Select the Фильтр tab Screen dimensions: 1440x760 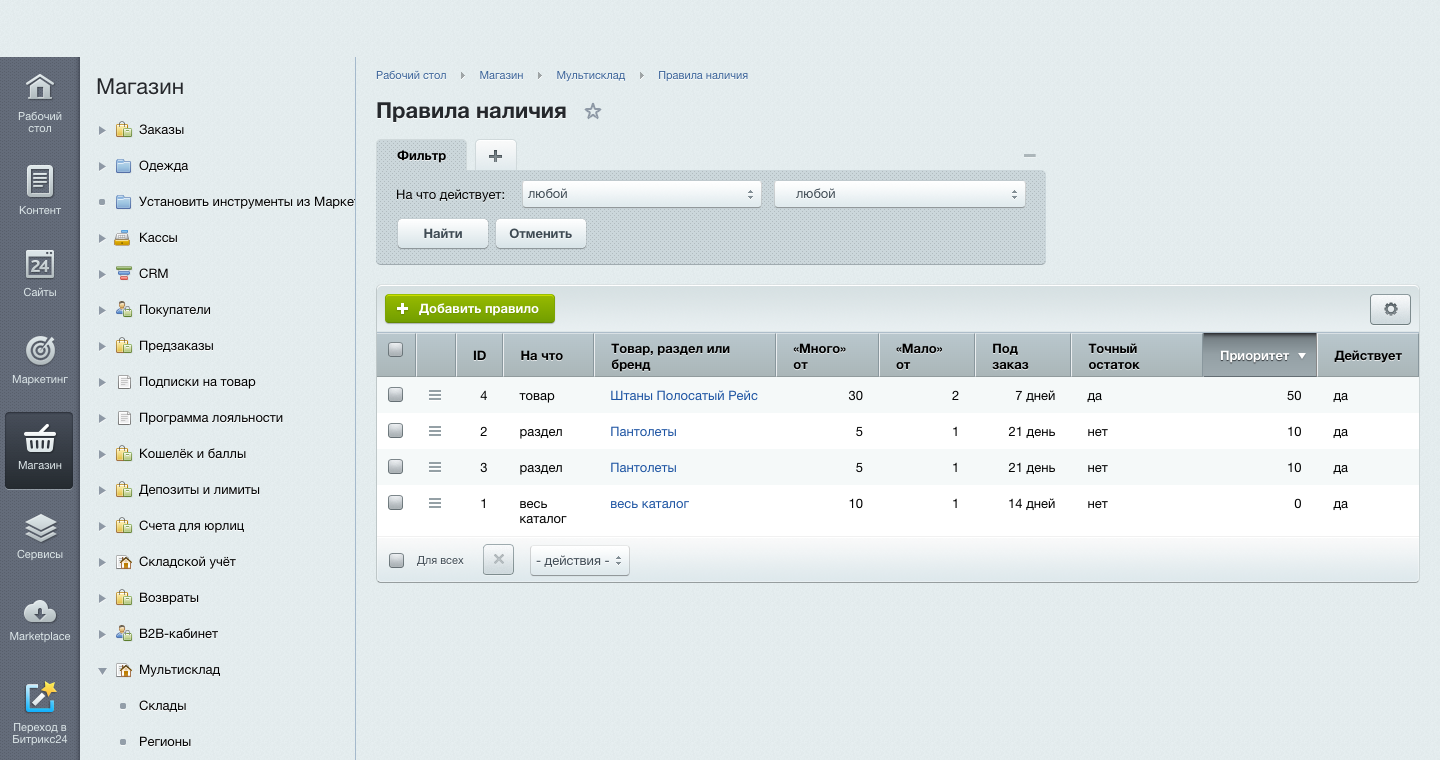(x=421, y=155)
